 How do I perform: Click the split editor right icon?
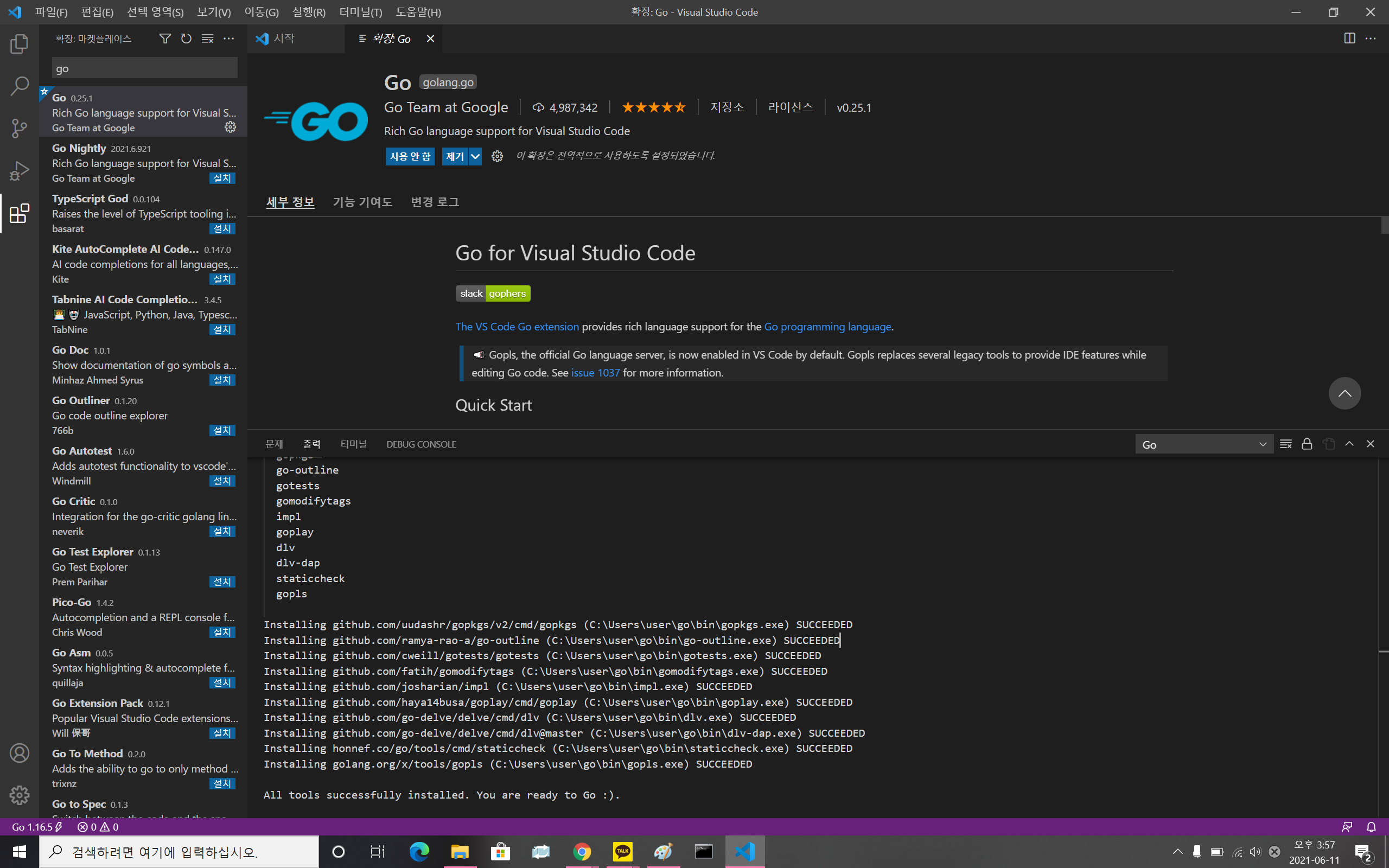click(x=1349, y=39)
